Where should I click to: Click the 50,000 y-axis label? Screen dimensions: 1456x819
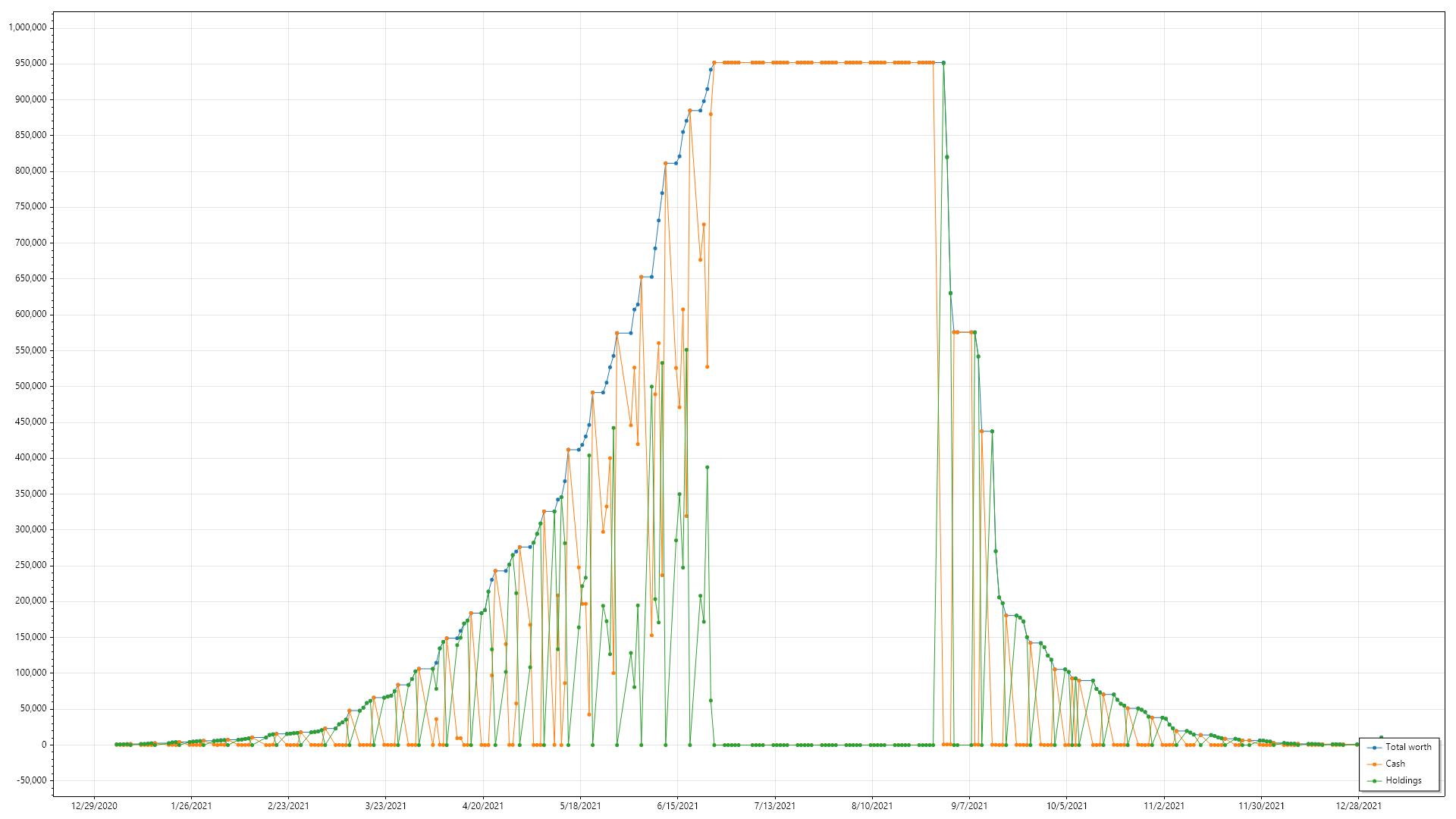coord(33,708)
